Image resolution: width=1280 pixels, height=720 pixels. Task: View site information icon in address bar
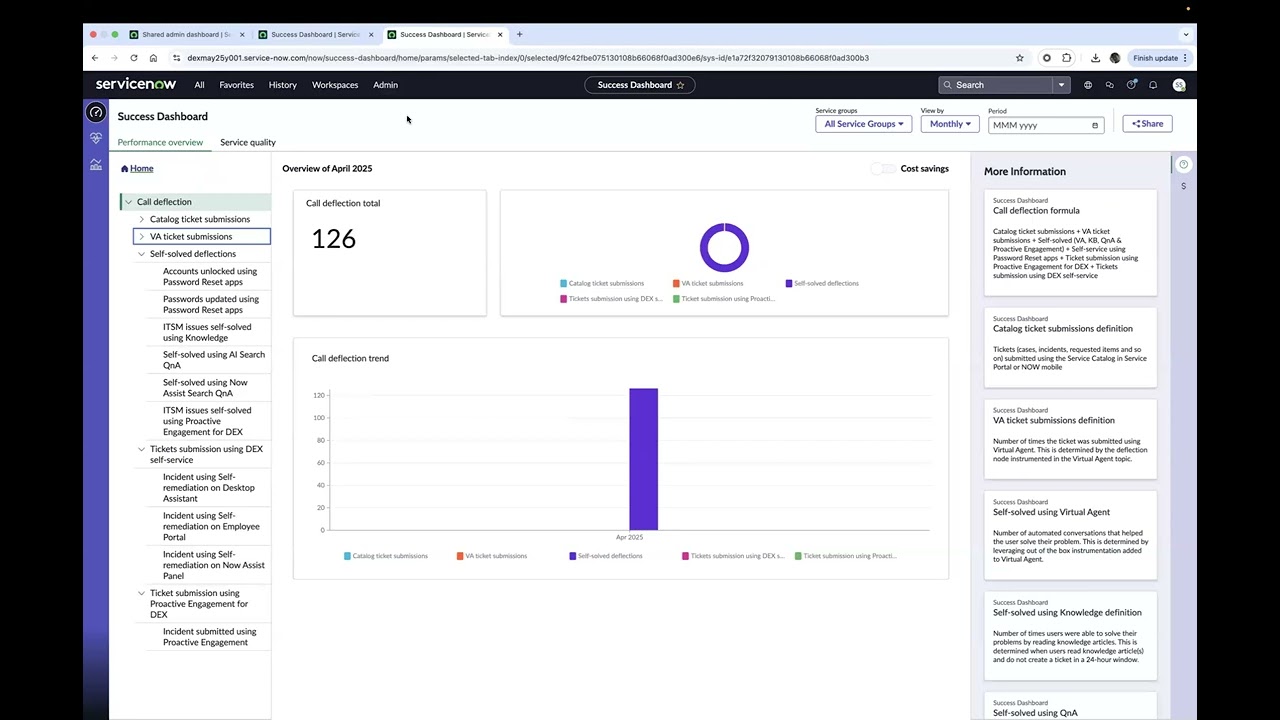(177, 58)
